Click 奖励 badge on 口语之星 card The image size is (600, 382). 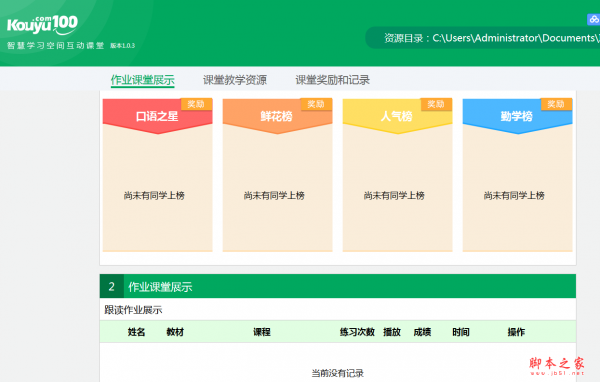coord(196,104)
